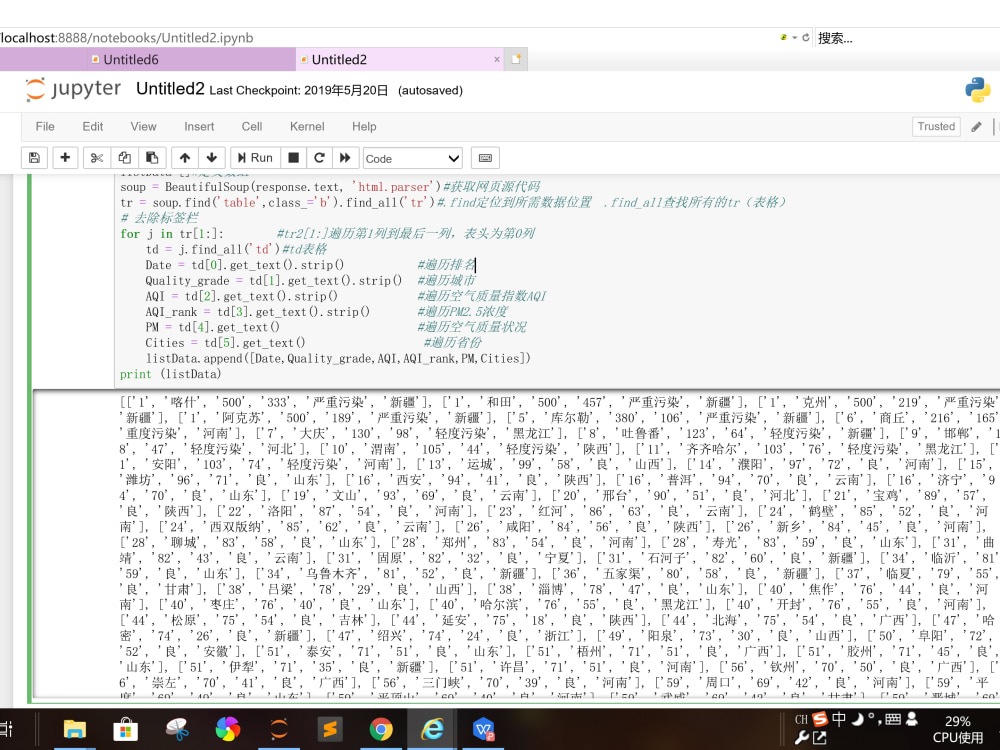
Task: Open the address bar dropdown arrow
Action: click(795, 38)
